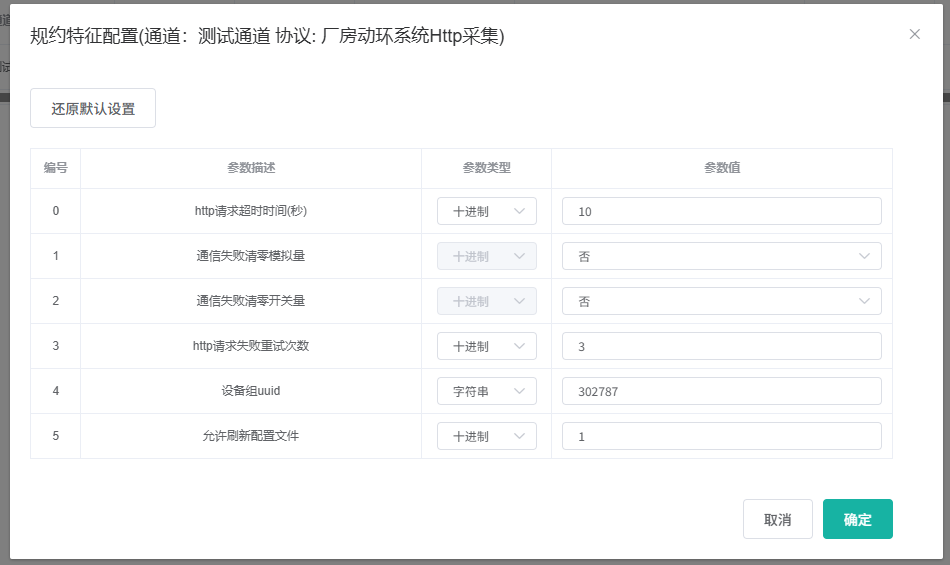This screenshot has width=950, height=565.
Task: Click the http请求失败重试次数 value field showing 3
Action: [721, 346]
